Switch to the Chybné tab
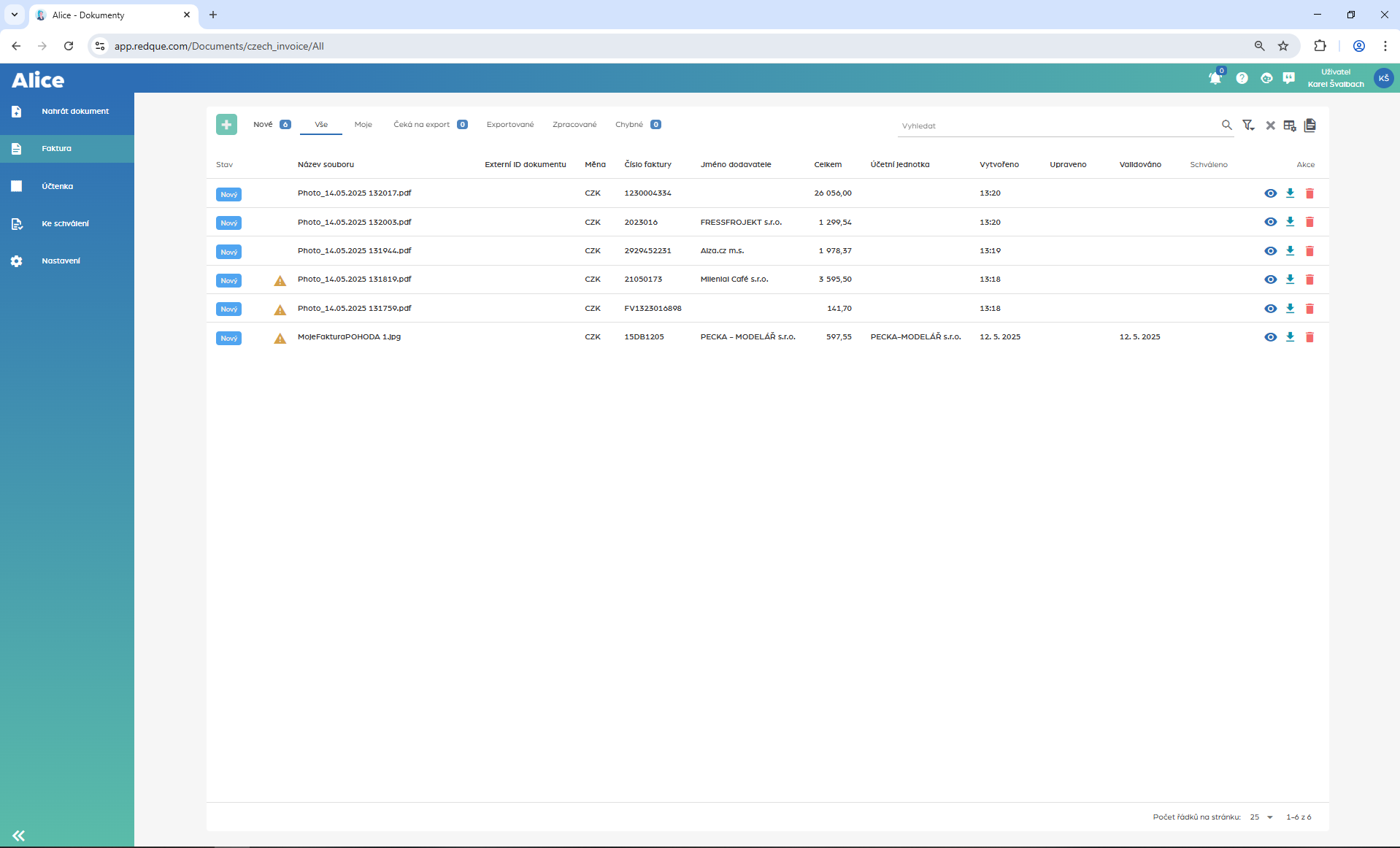The width and height of the screenshot is (1400, 848). point(638,125)
